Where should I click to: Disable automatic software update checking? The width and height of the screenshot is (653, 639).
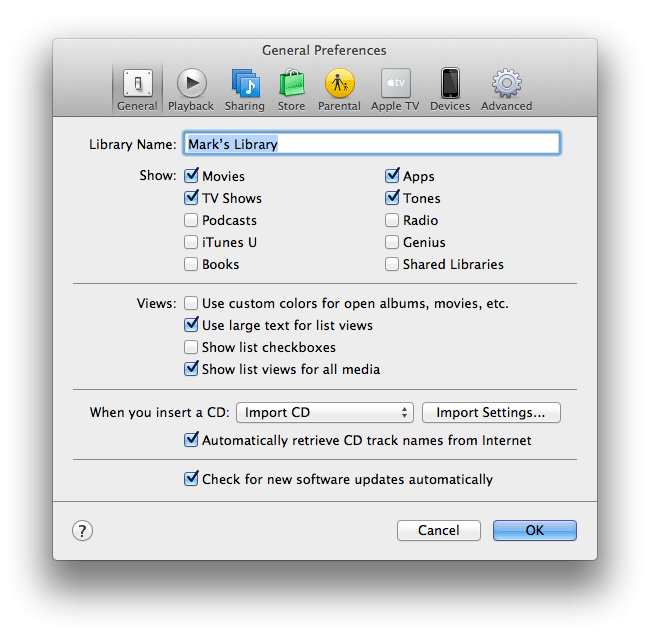[191, 479]
